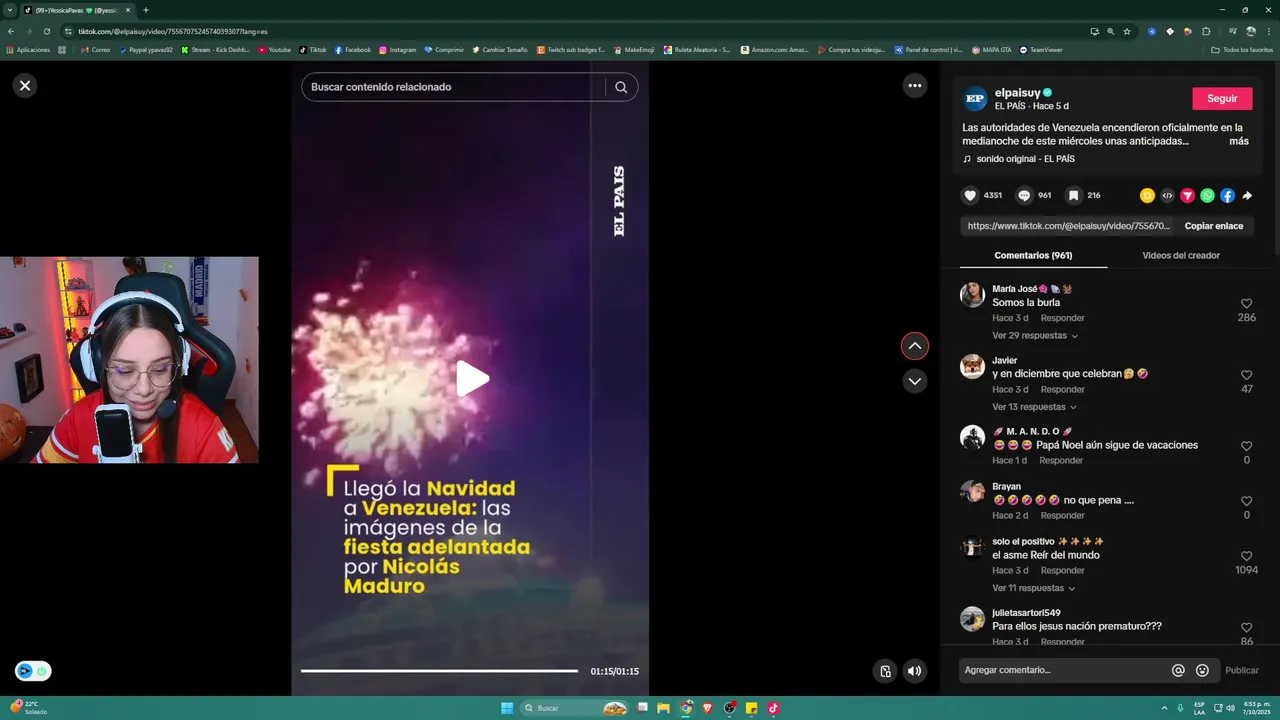Click the share arrow for more options
The height and width of the screenshot is (720, 1280).
[1247, 196]
